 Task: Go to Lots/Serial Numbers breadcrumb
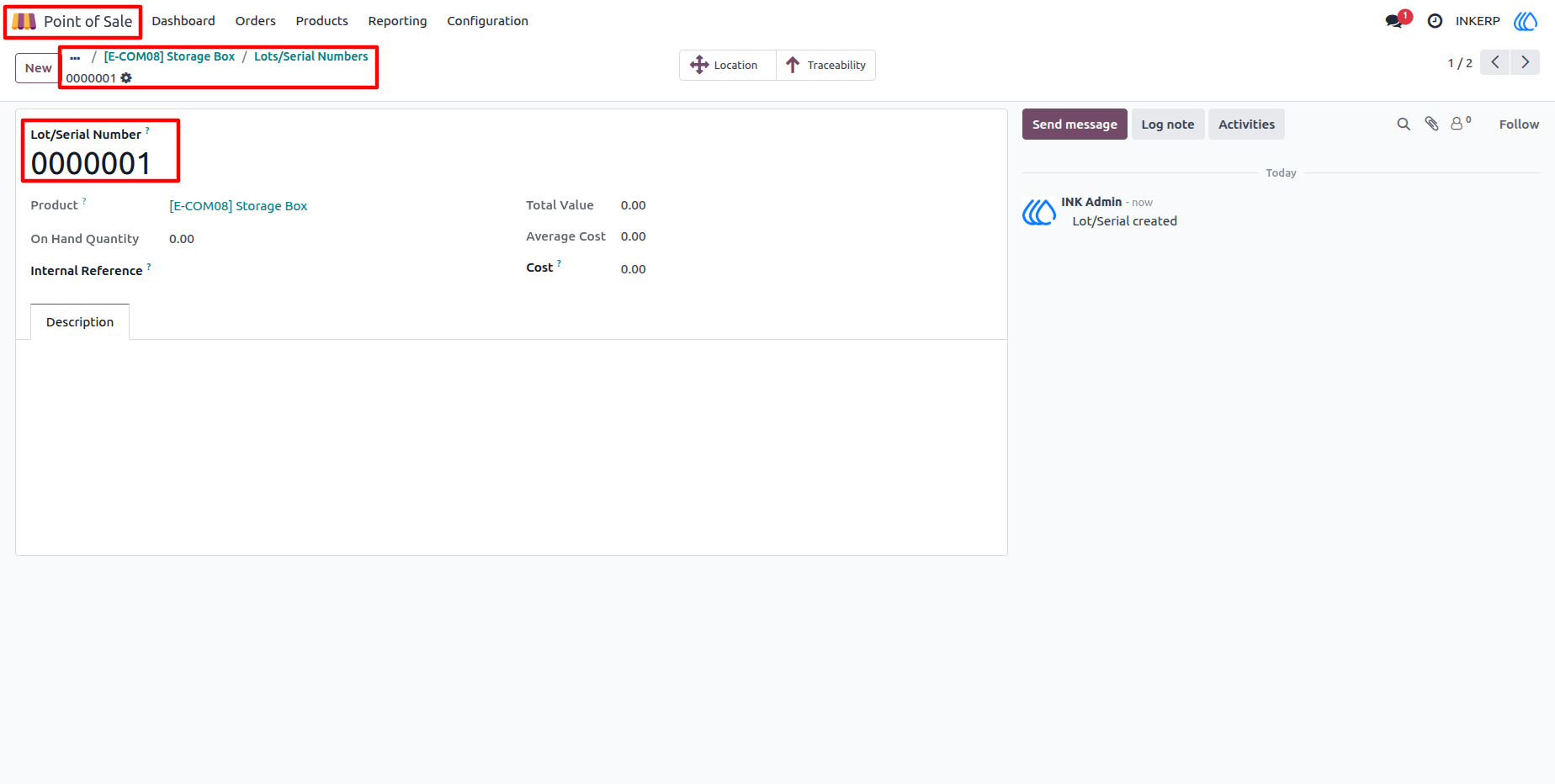point(311,56)
